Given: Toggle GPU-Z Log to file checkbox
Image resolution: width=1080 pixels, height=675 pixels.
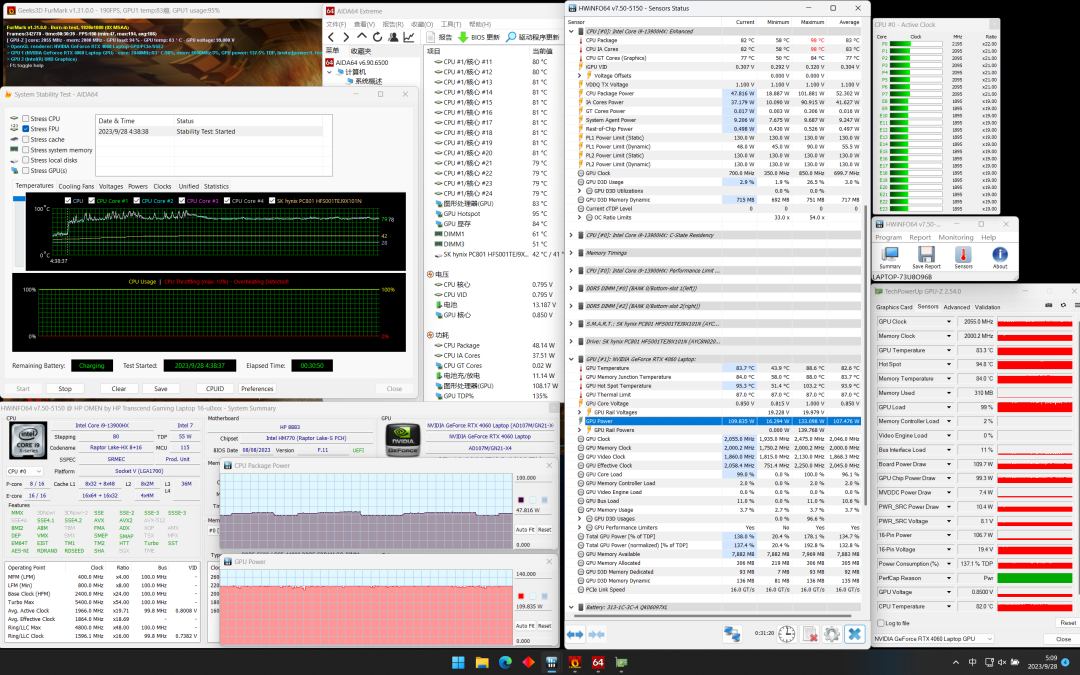Looking at the screenshot, I should [x=880, y=623].
